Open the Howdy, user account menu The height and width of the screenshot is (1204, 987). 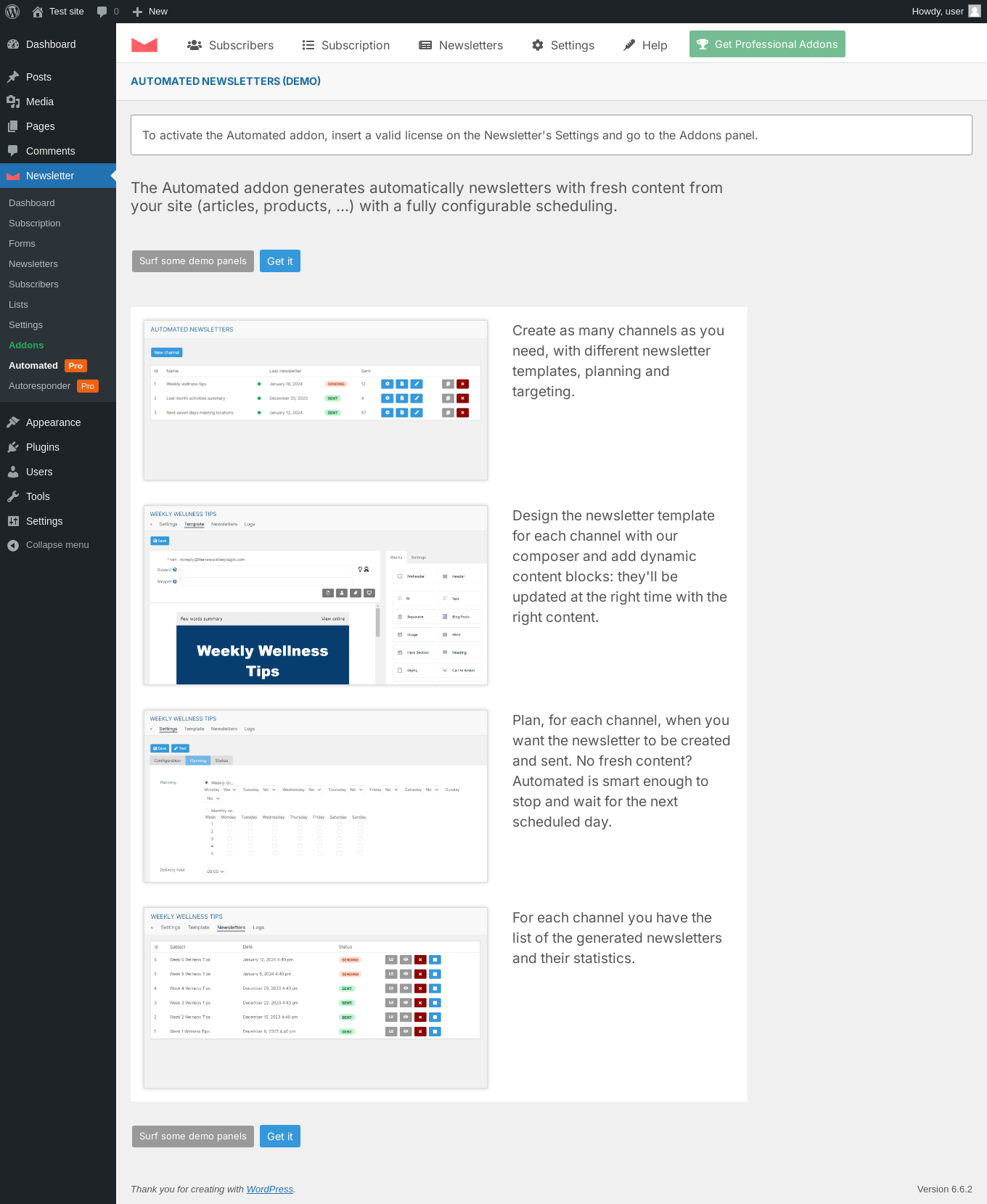pyautogui.click(x=946, y=12)
